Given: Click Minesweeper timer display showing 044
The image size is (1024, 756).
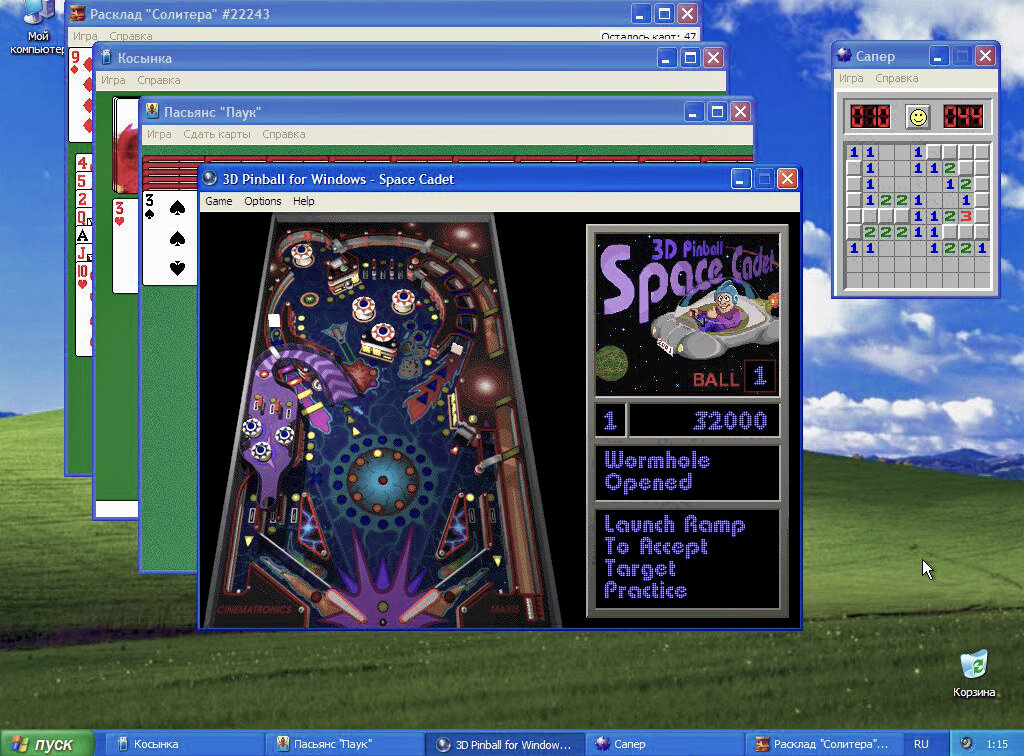Looking at the screenshot, I should (963, 118).
